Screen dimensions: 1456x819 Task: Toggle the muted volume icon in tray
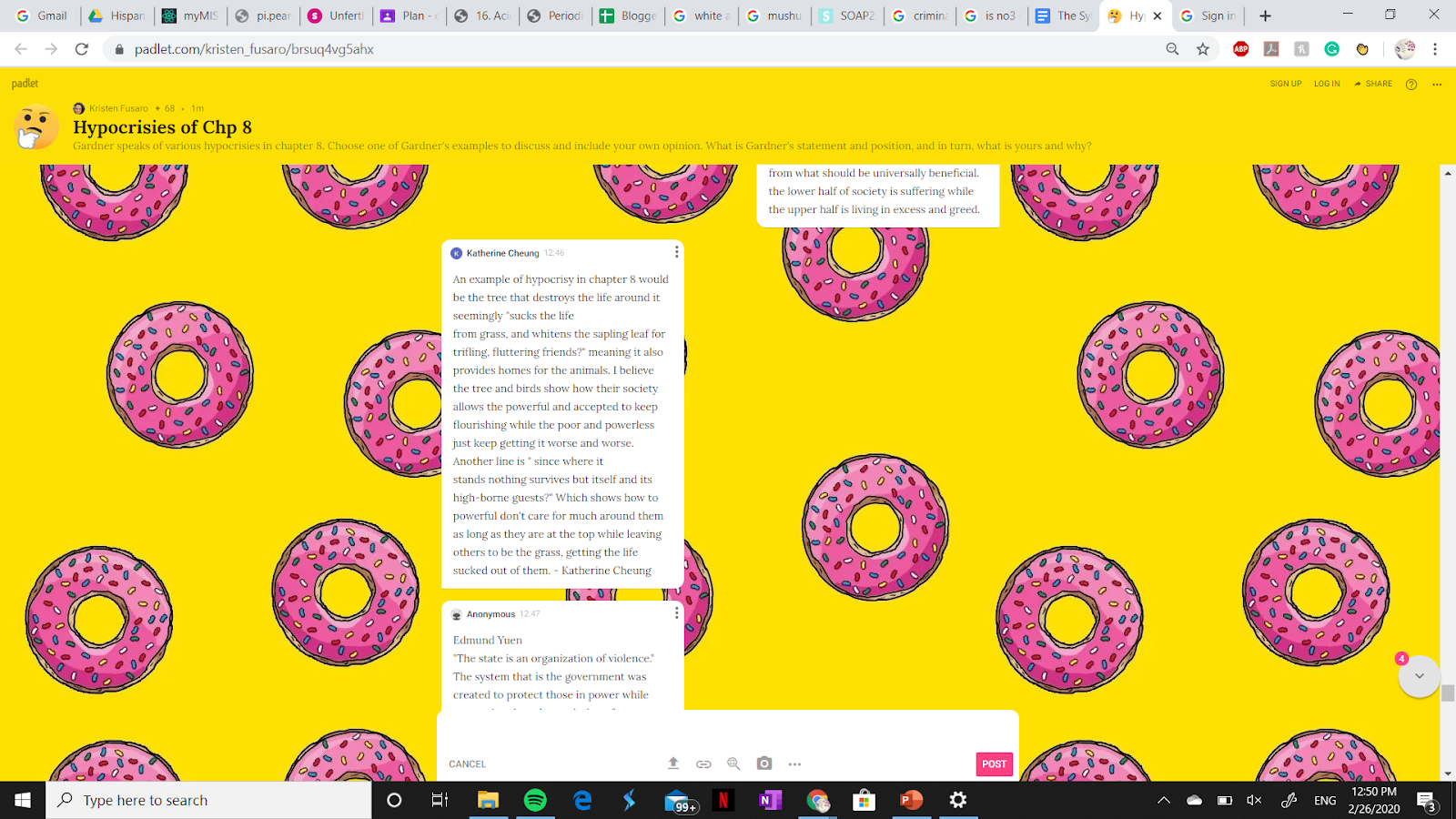[x=1254, y=801]
